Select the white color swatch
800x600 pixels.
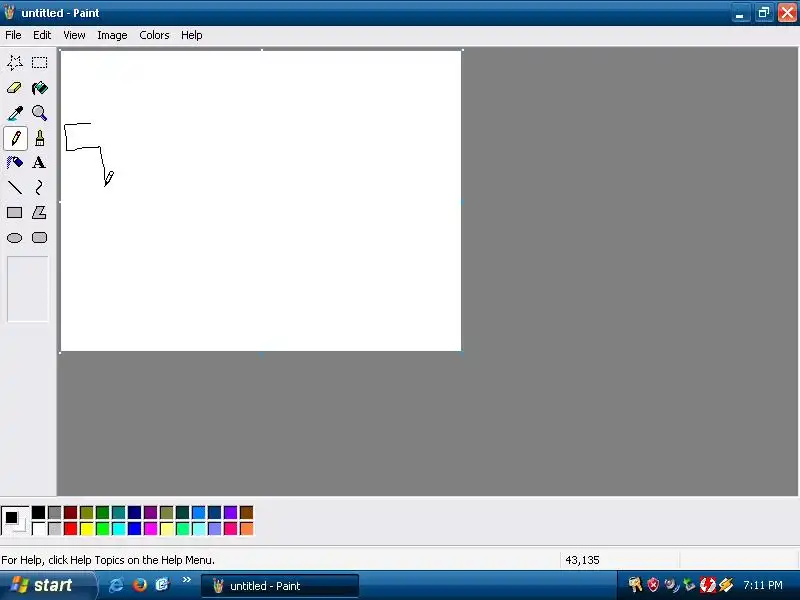click(x=39, y=529)
